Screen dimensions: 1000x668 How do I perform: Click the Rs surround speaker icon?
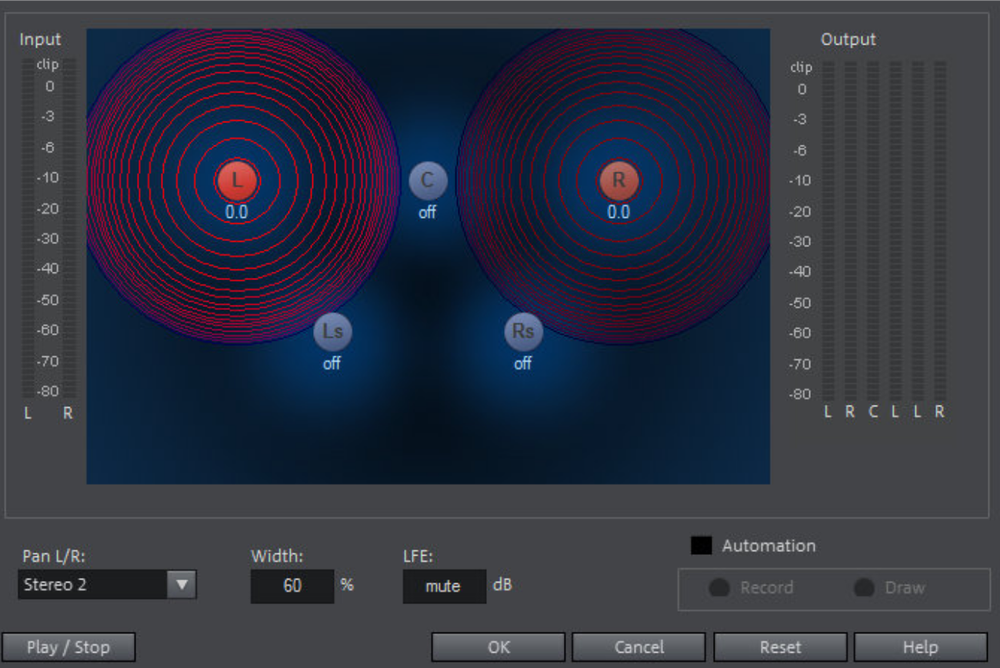point(523,332)
